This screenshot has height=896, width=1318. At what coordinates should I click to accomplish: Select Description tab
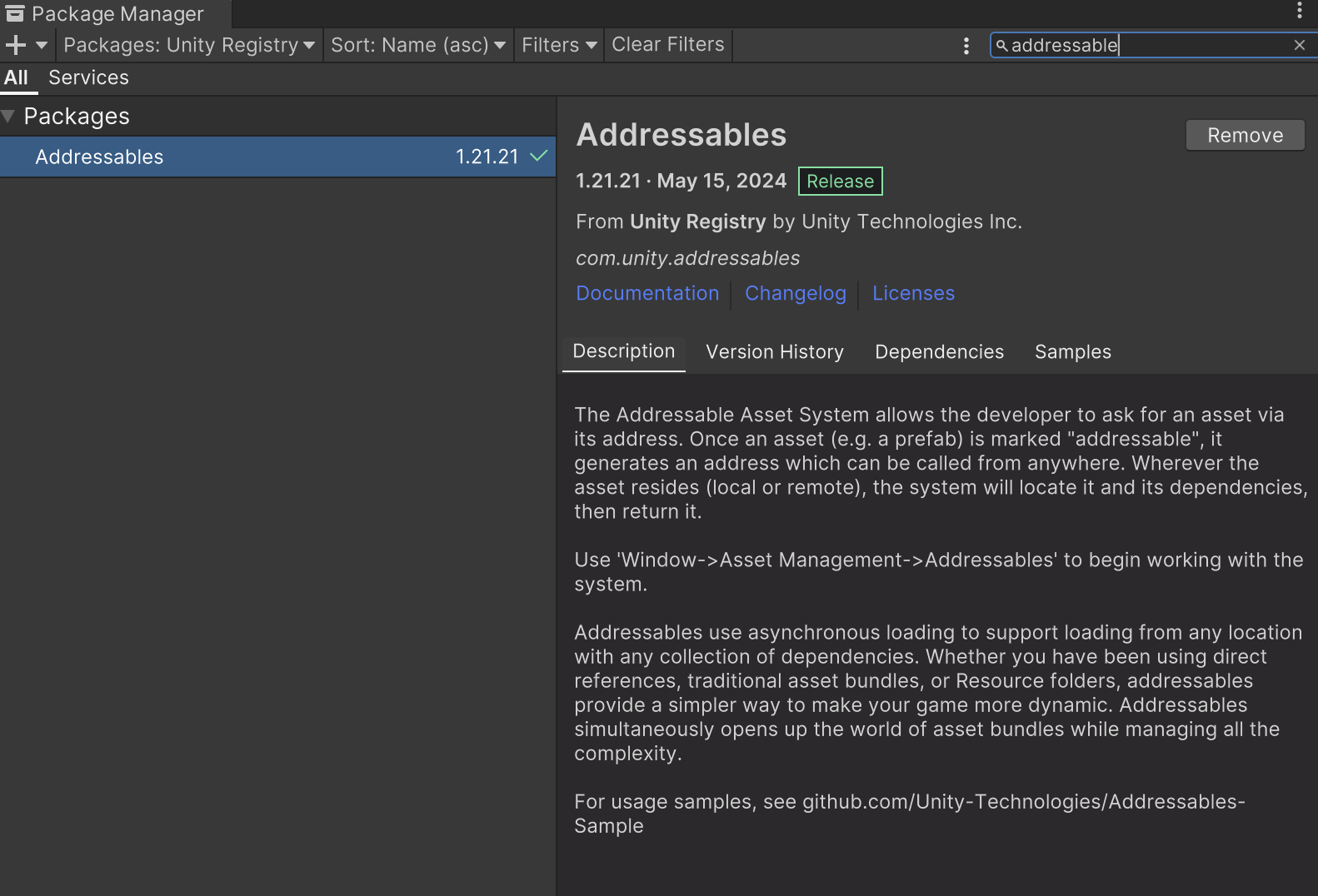pos(624,352)
